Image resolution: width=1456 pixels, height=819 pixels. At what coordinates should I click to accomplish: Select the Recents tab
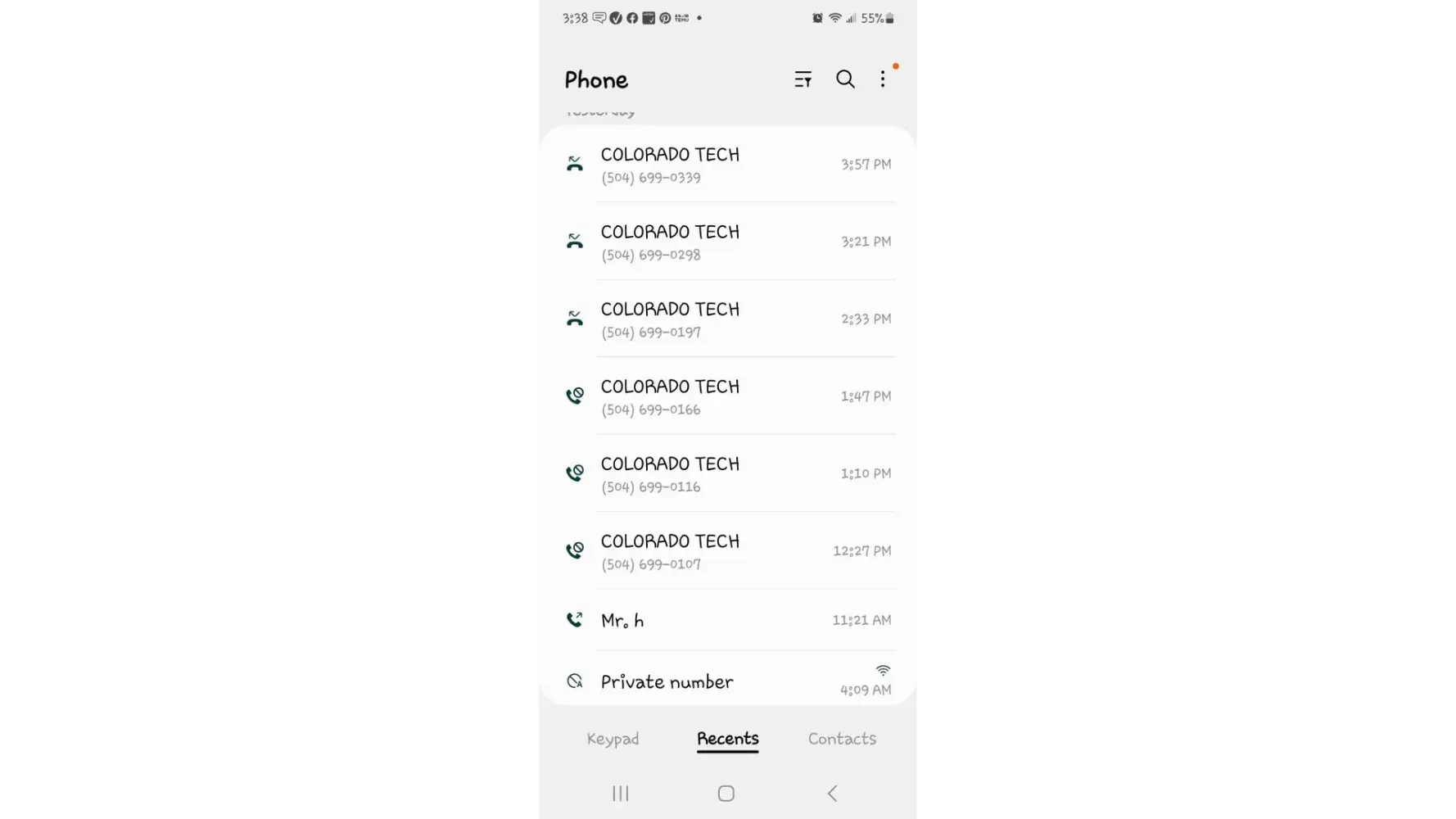click(728, 739)
